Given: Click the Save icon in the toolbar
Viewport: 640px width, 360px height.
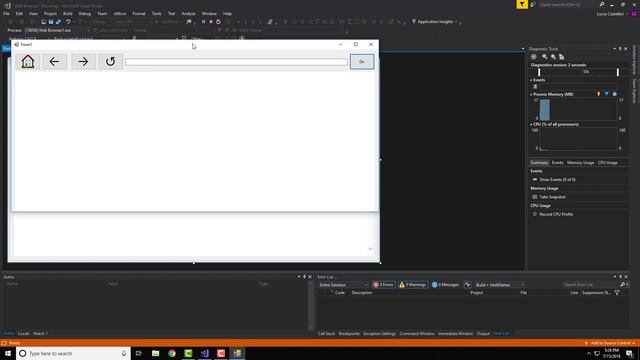Looking at the screenshot, I should pyautogui.click(x=51, y=22).
